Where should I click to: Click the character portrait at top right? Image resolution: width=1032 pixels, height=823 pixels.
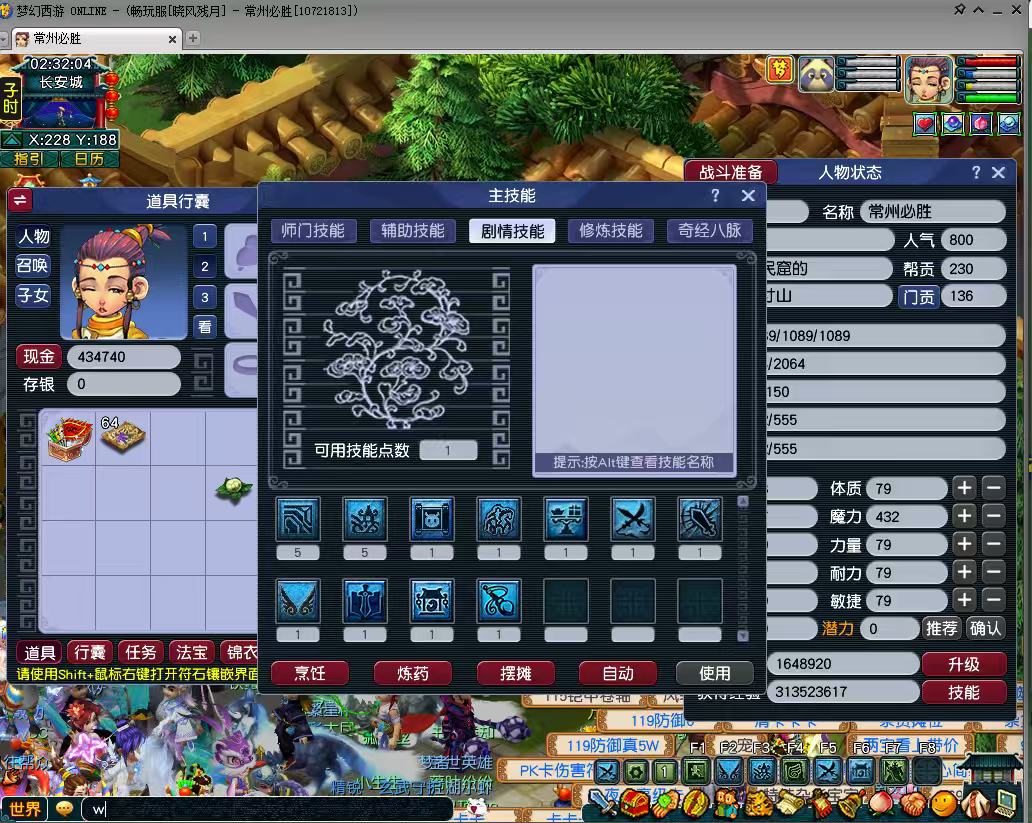tap(929, 79)
